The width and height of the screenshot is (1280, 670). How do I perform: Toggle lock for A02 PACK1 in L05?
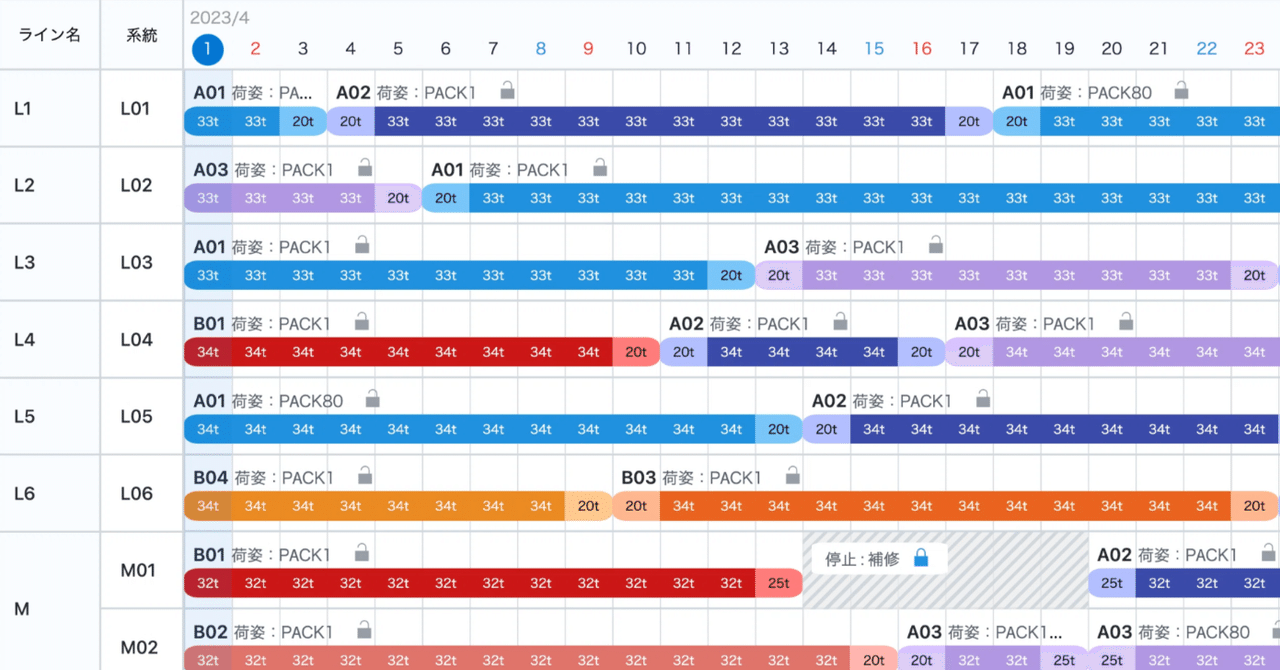(983, 399)
